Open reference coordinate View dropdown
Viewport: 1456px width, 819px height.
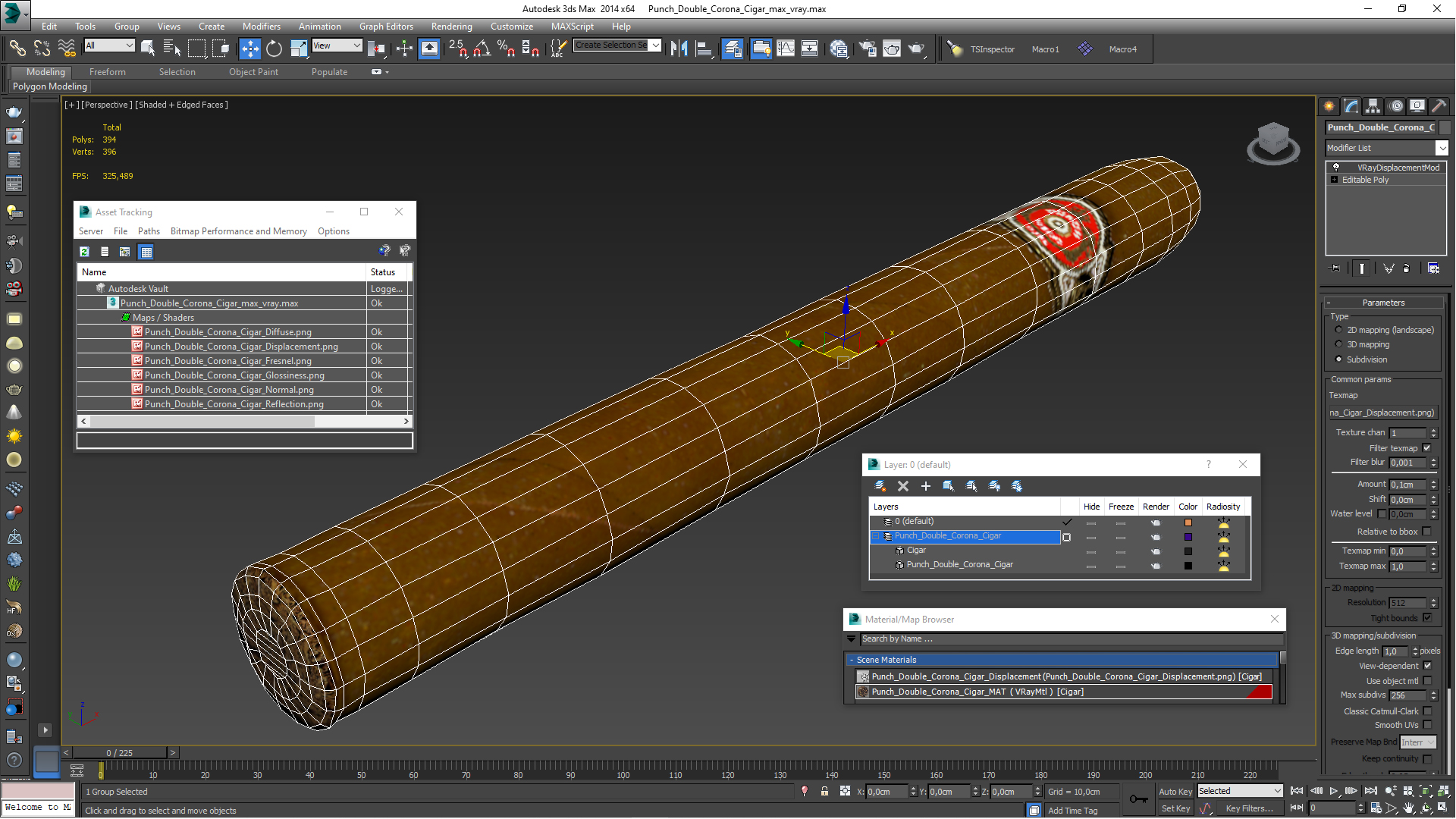point(337,45)
